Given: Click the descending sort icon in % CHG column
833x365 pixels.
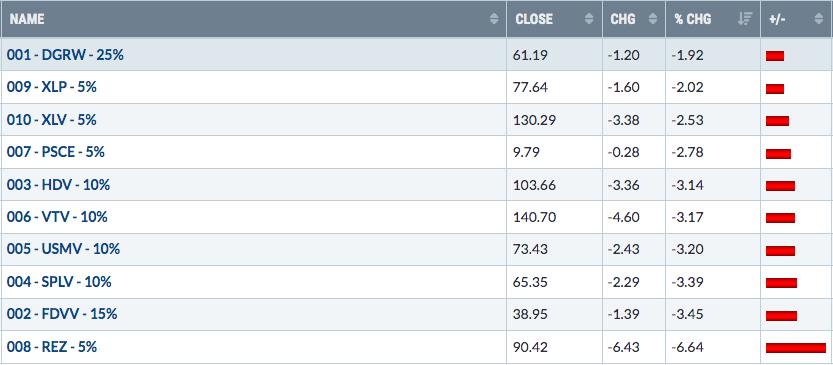Looking at the screenshot, I should pos(745,19).
